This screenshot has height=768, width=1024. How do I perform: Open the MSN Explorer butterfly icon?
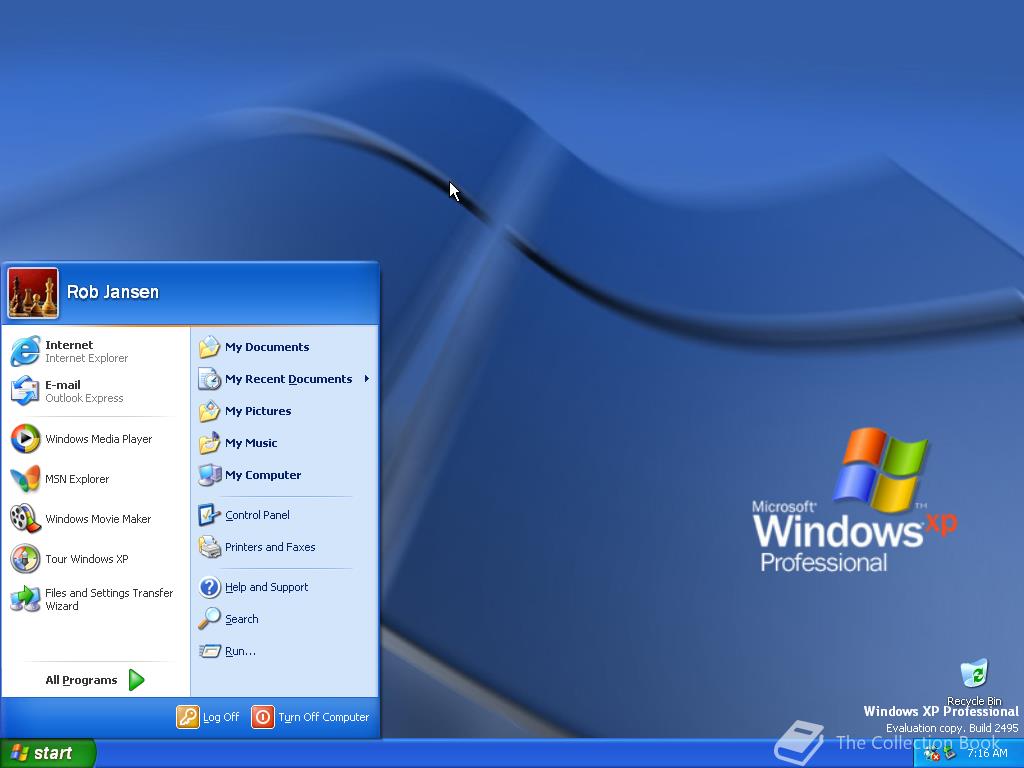[x=25, y=479]
